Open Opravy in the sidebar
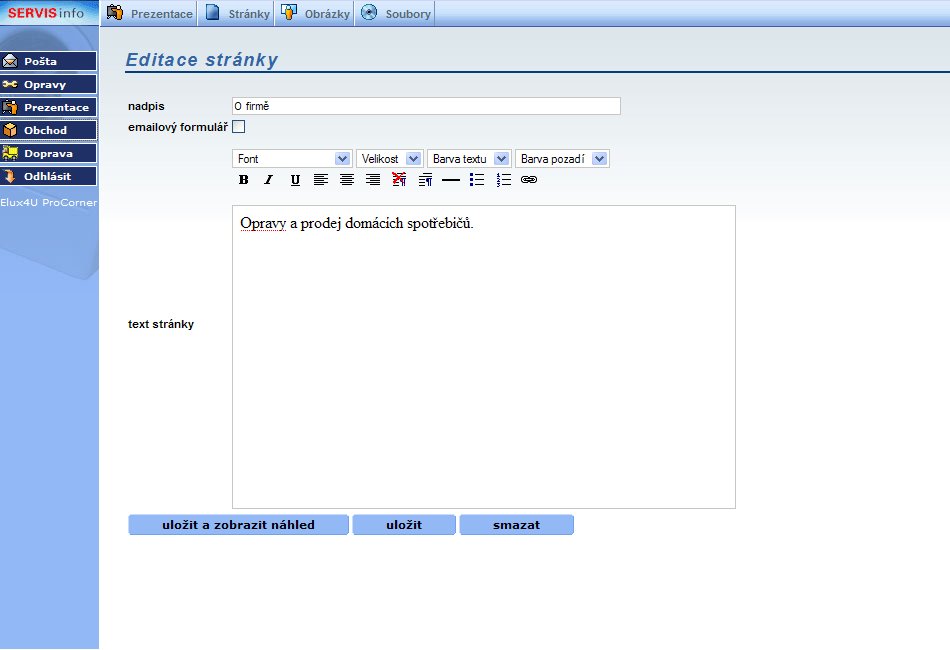The height and width of the screenshot is (650, 950). click(x=48, y=84)
